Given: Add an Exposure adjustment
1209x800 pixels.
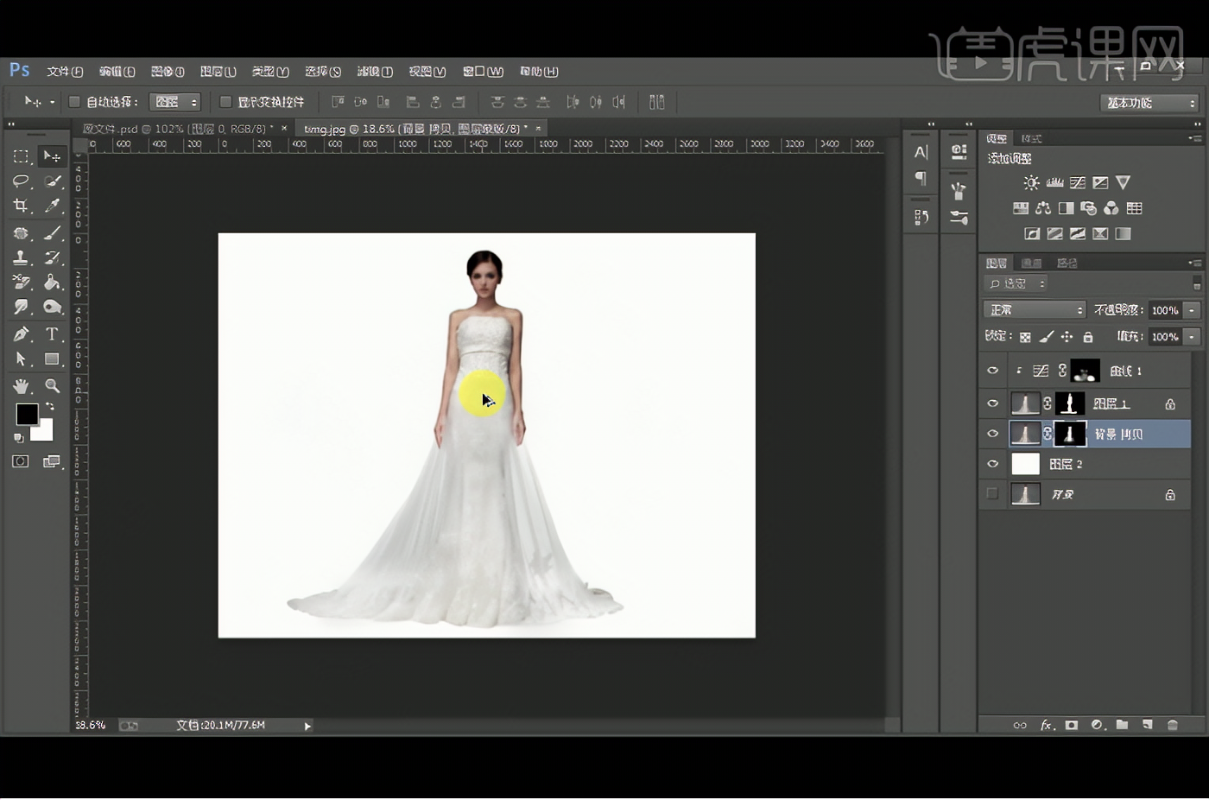Looking at the screenshot, I should [x=1100, y=183].
